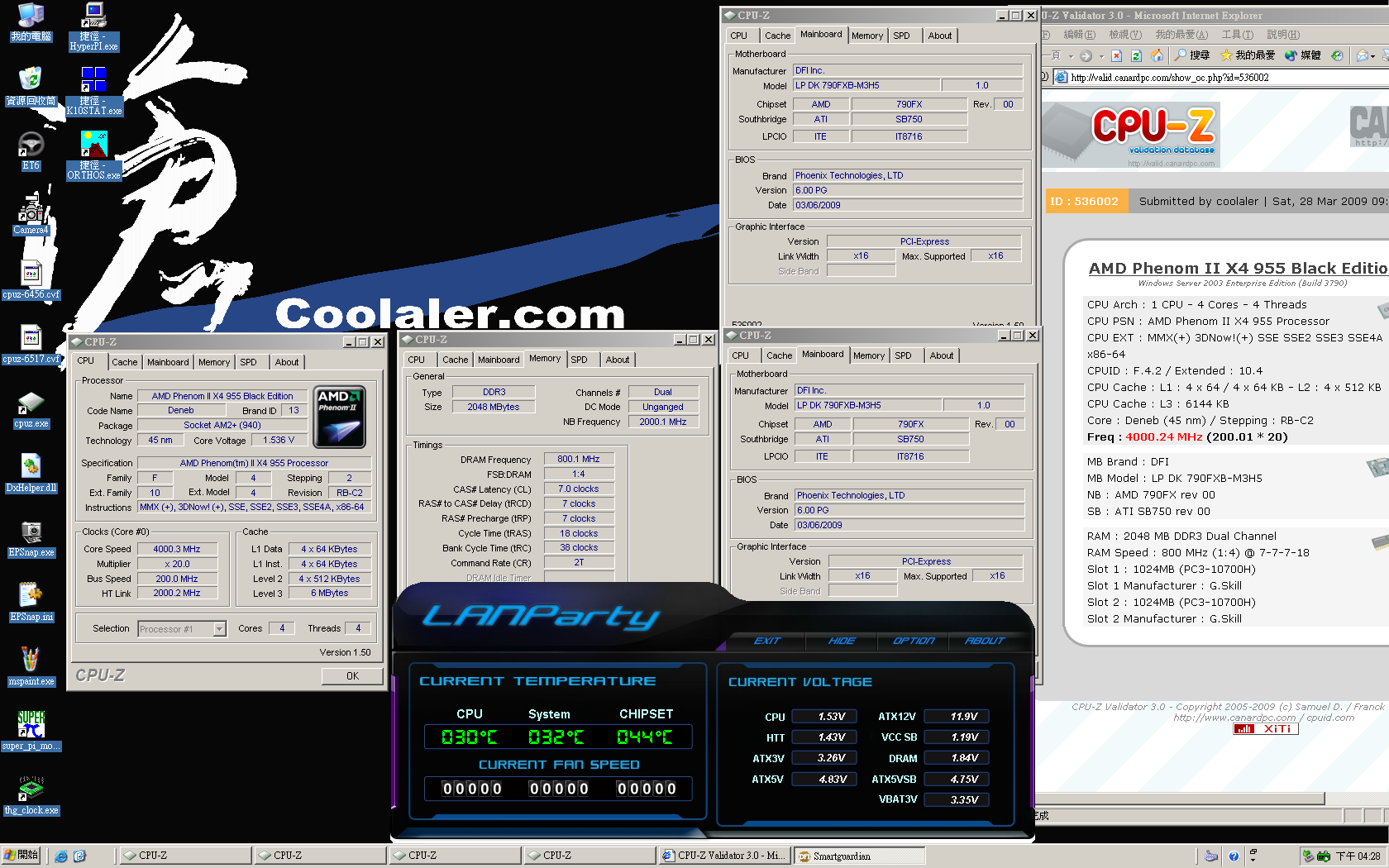1389x868 pixels.
Task: Switch to About tab in CPU-Z Memory window
Action: click(617, 360)
